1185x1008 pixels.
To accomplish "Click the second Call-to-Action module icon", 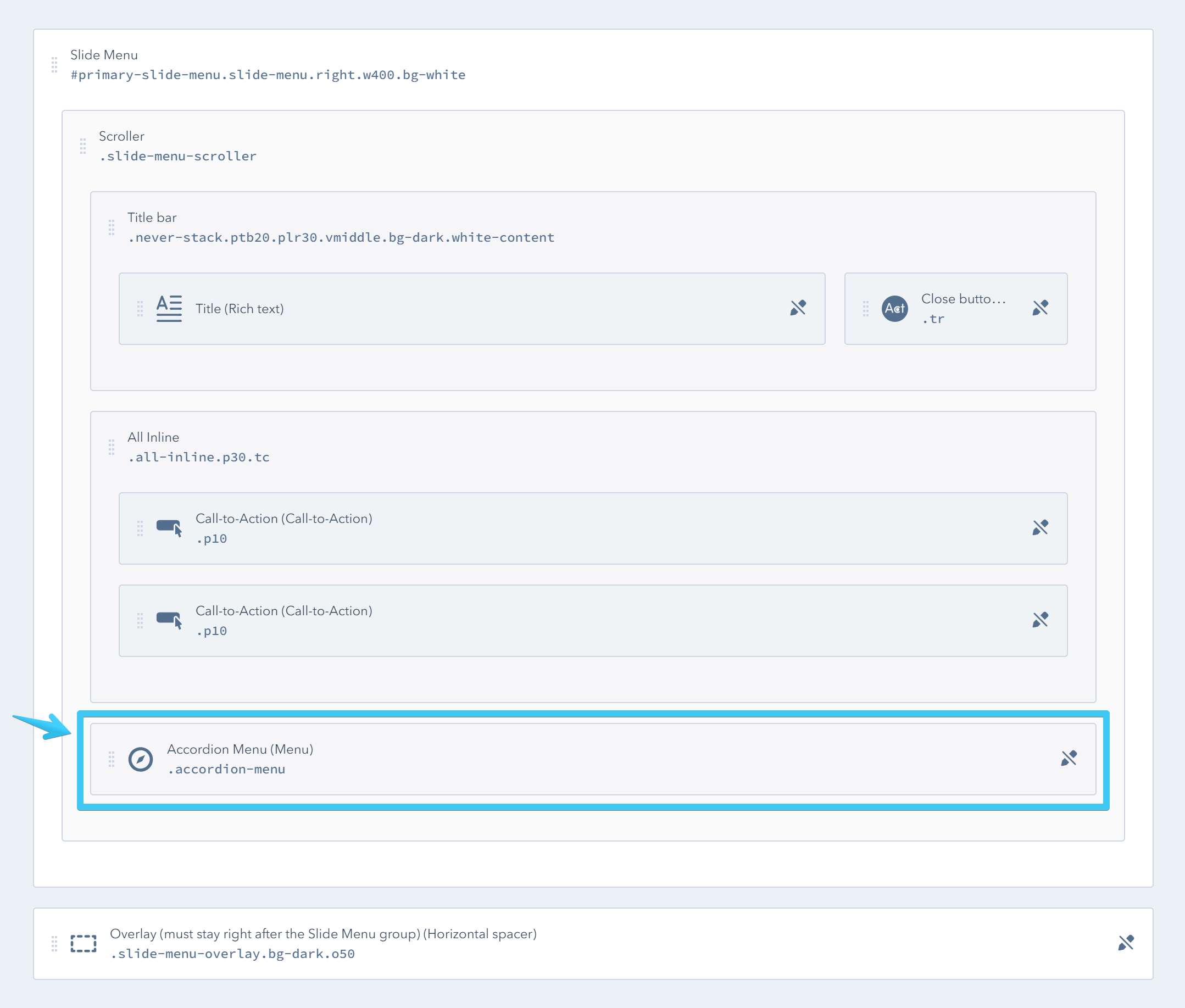I will pyautogui.click(x=169, y=621).
